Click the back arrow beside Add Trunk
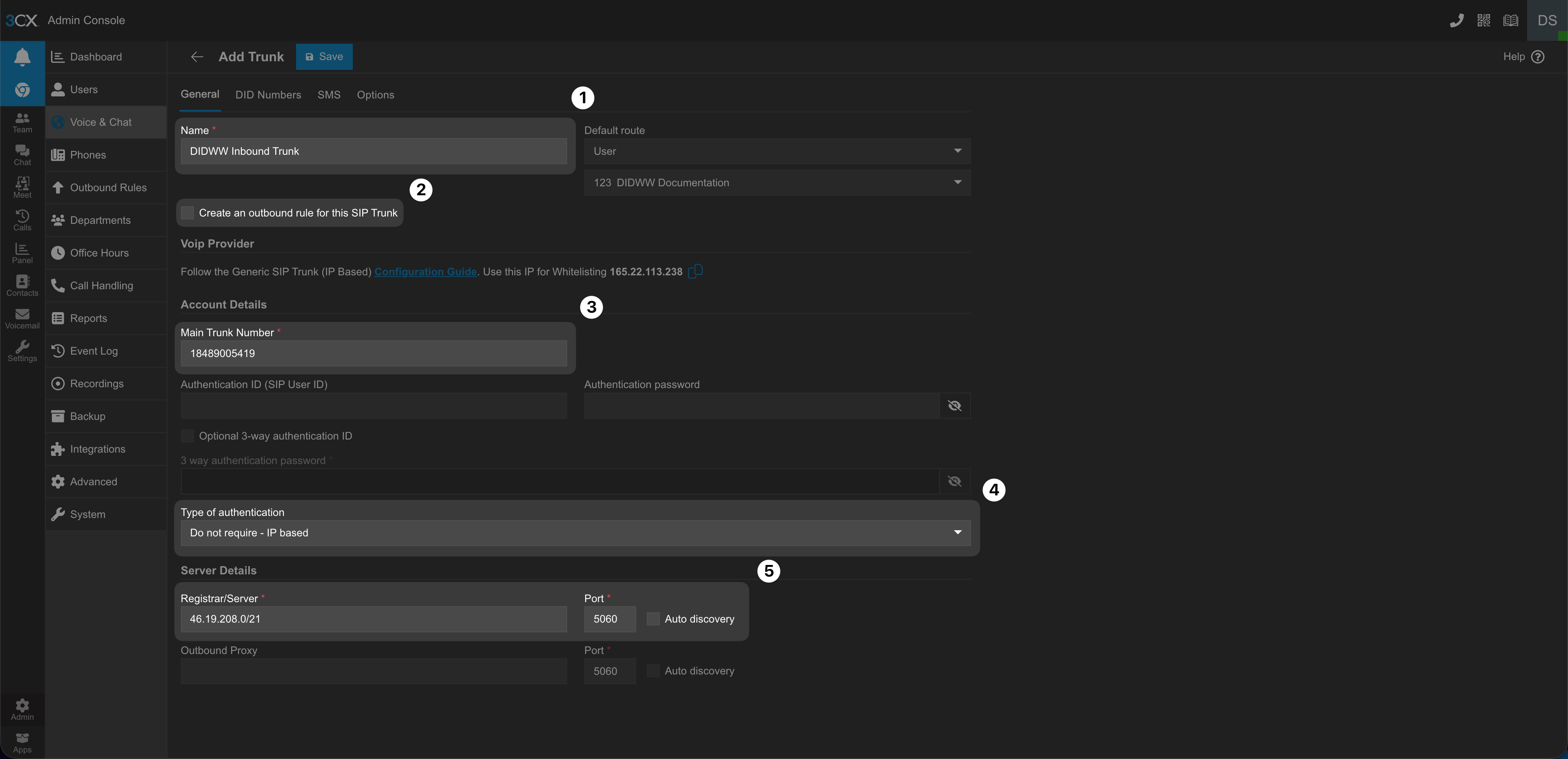 click(x=196, y=57)
